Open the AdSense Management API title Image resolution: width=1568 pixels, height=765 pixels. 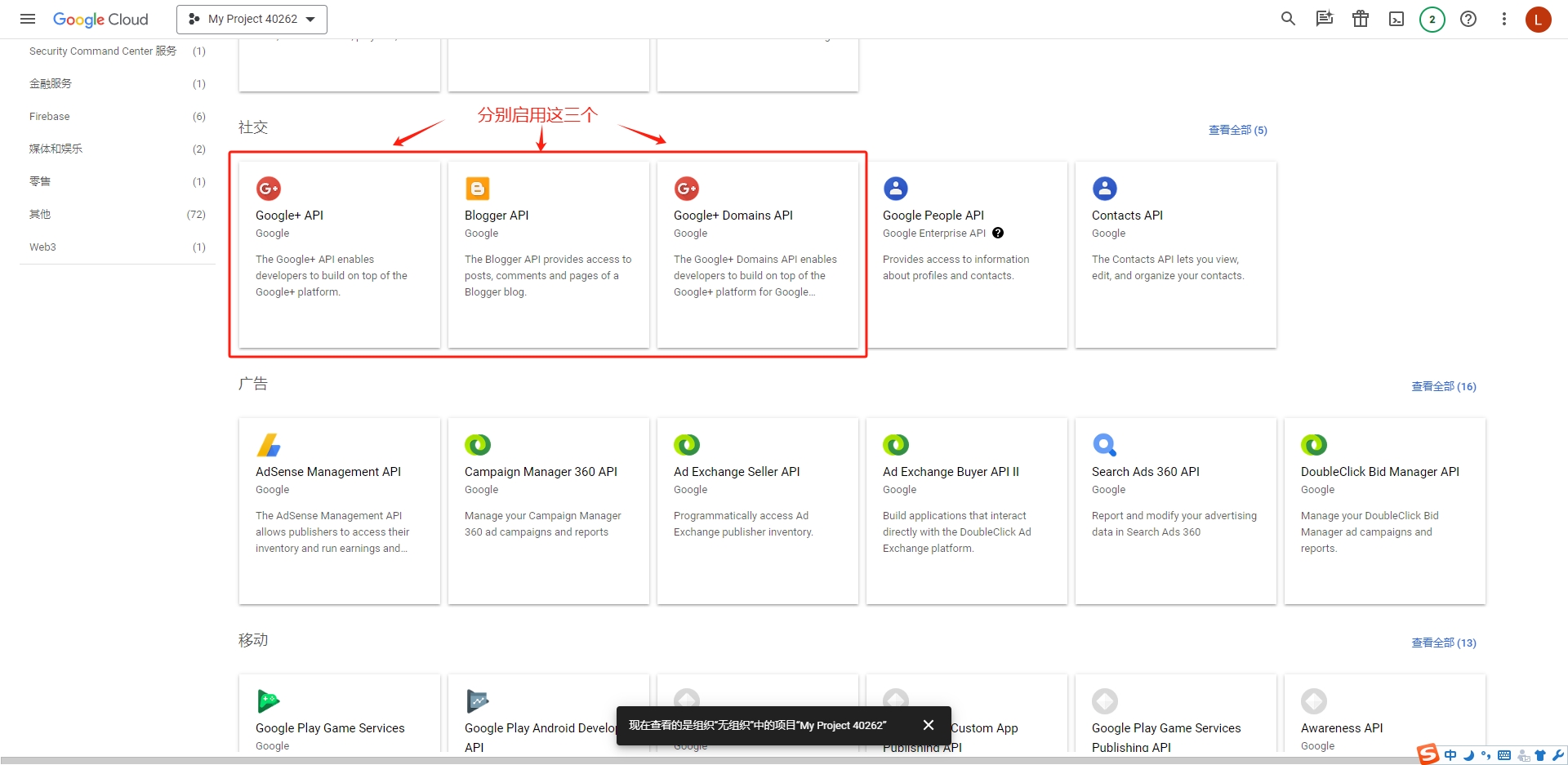point(328,472)
